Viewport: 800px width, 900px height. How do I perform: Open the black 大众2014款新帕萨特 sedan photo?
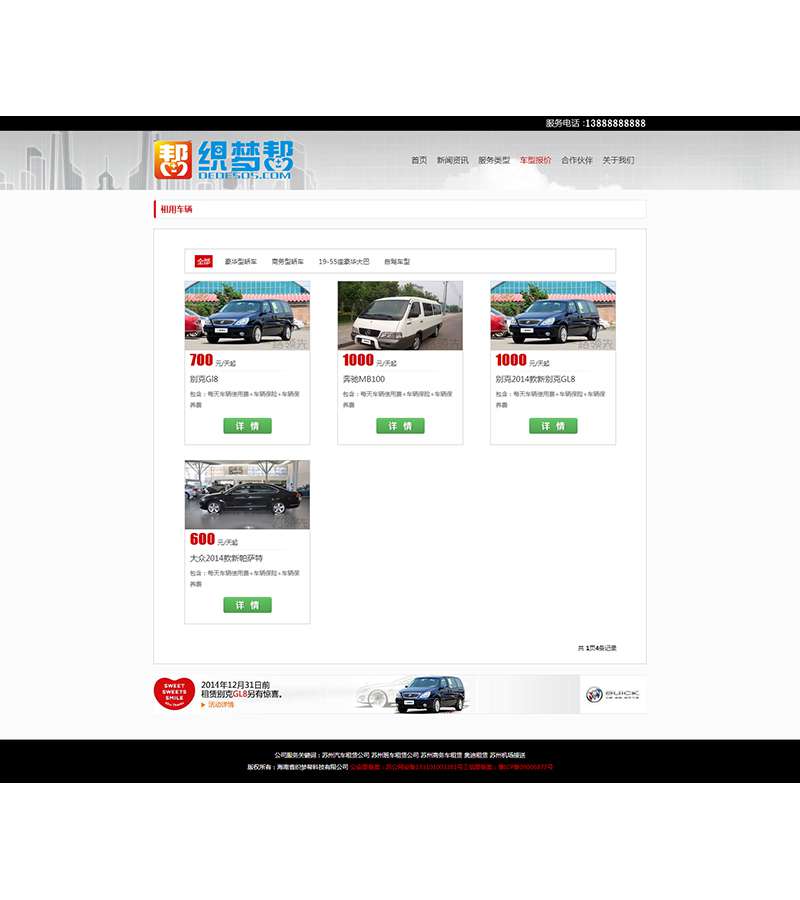point(247,495)
